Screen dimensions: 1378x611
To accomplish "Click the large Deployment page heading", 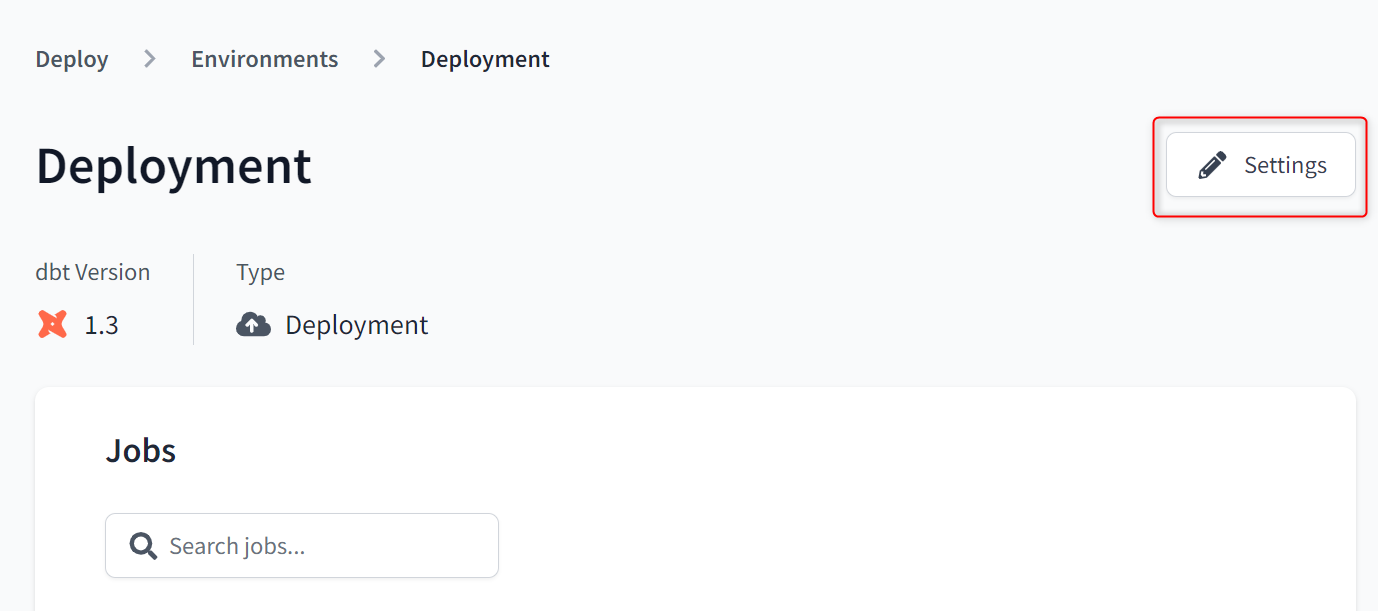I will (x=174, y=166).
